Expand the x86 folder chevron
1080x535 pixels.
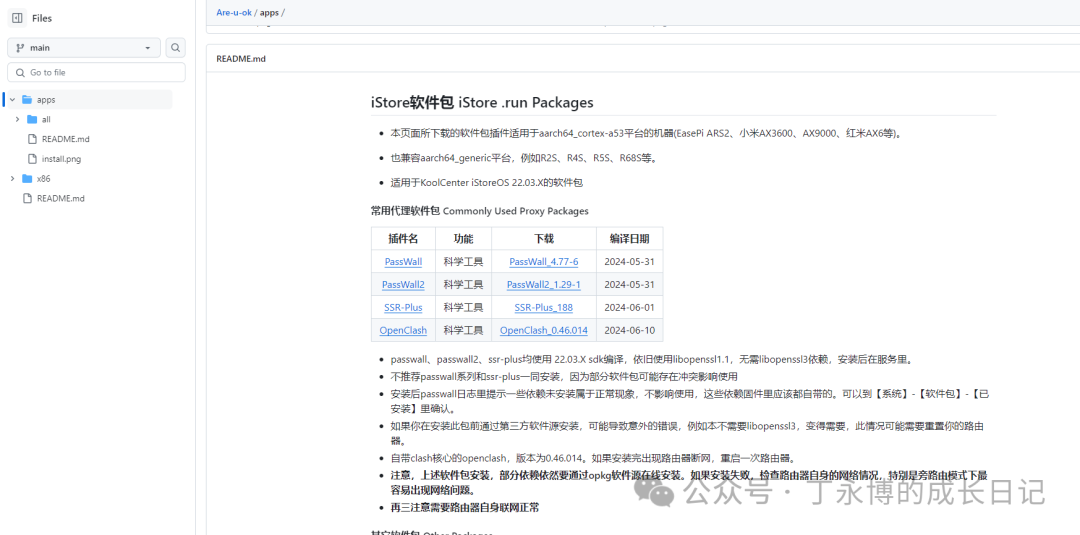click(12, 178)
